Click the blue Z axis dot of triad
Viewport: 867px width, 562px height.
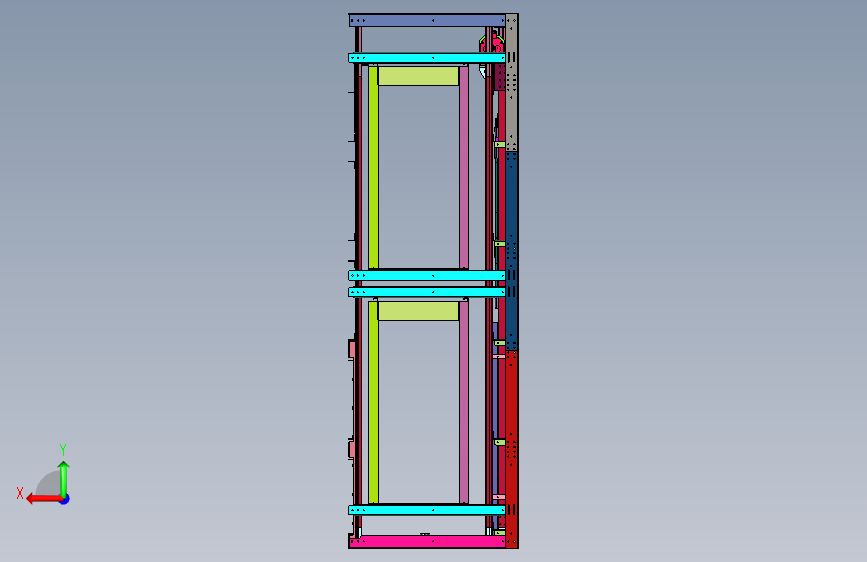click(65, 499)
